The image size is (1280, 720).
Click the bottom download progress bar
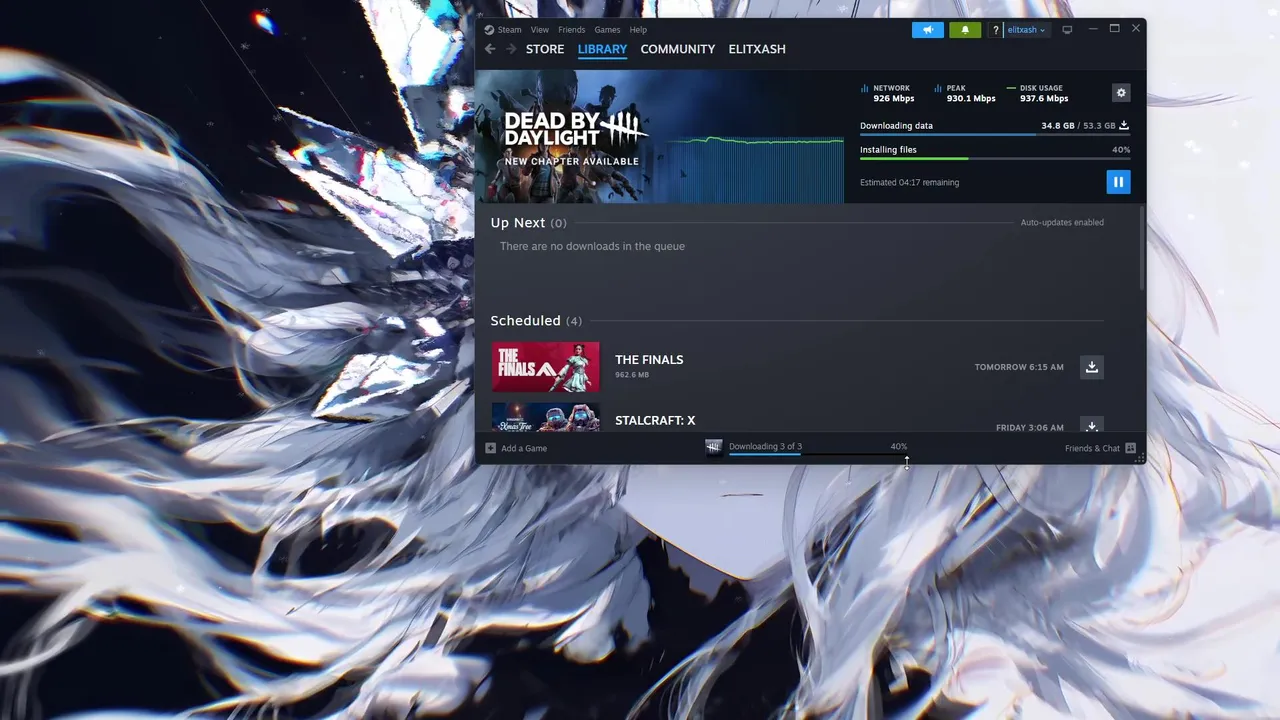pyautogui.click(x=818, y=454)
